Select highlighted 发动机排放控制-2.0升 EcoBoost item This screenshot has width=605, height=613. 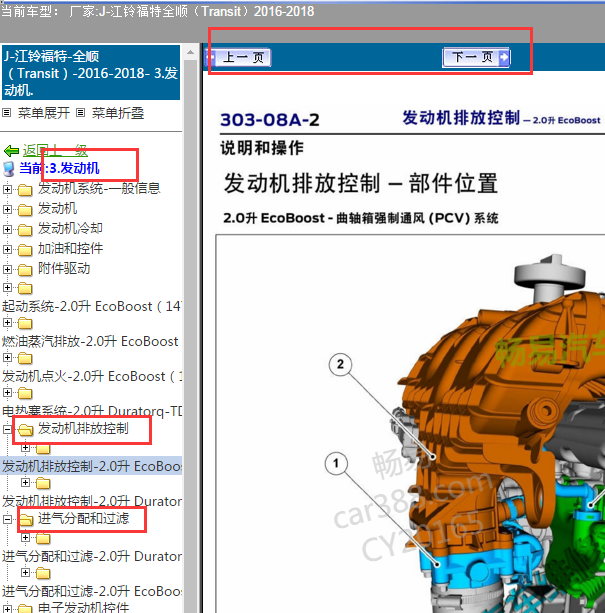91,466
